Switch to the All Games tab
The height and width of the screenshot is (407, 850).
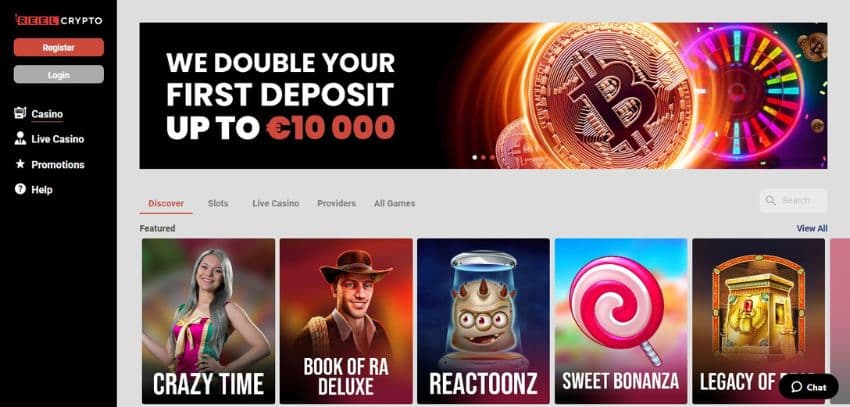tap(394, 204)
